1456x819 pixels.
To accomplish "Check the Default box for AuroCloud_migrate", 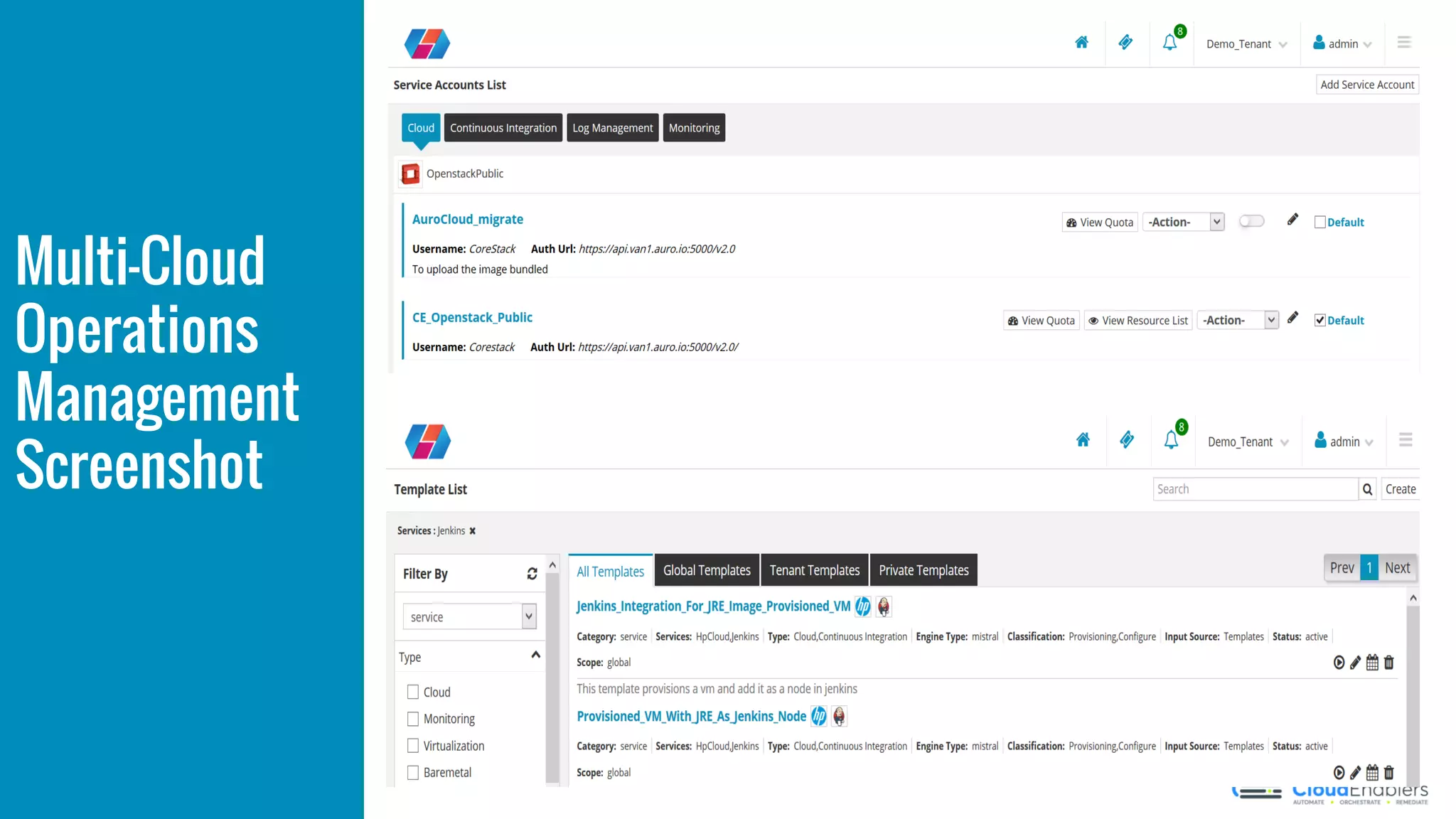I will (x=1320, y=222).
